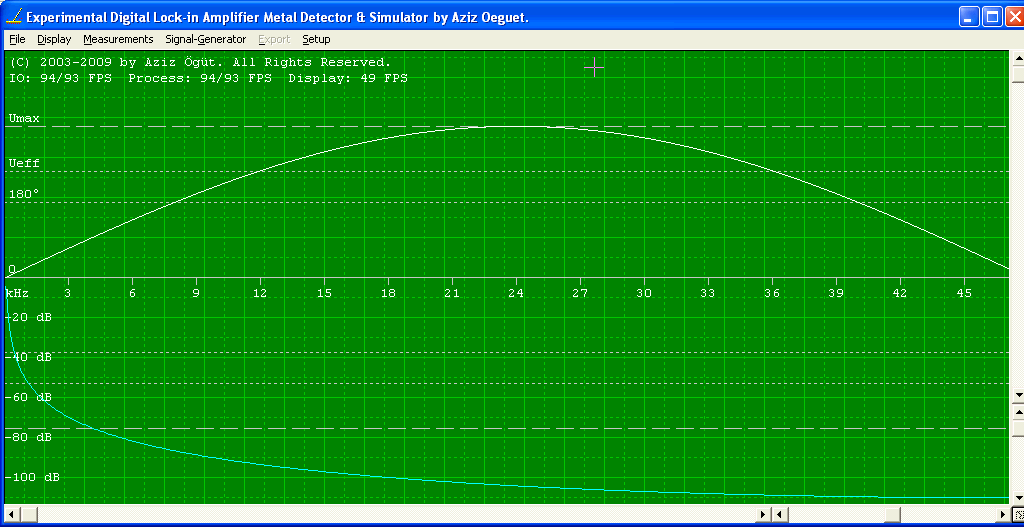Open the Display menu

pos(54,39)
